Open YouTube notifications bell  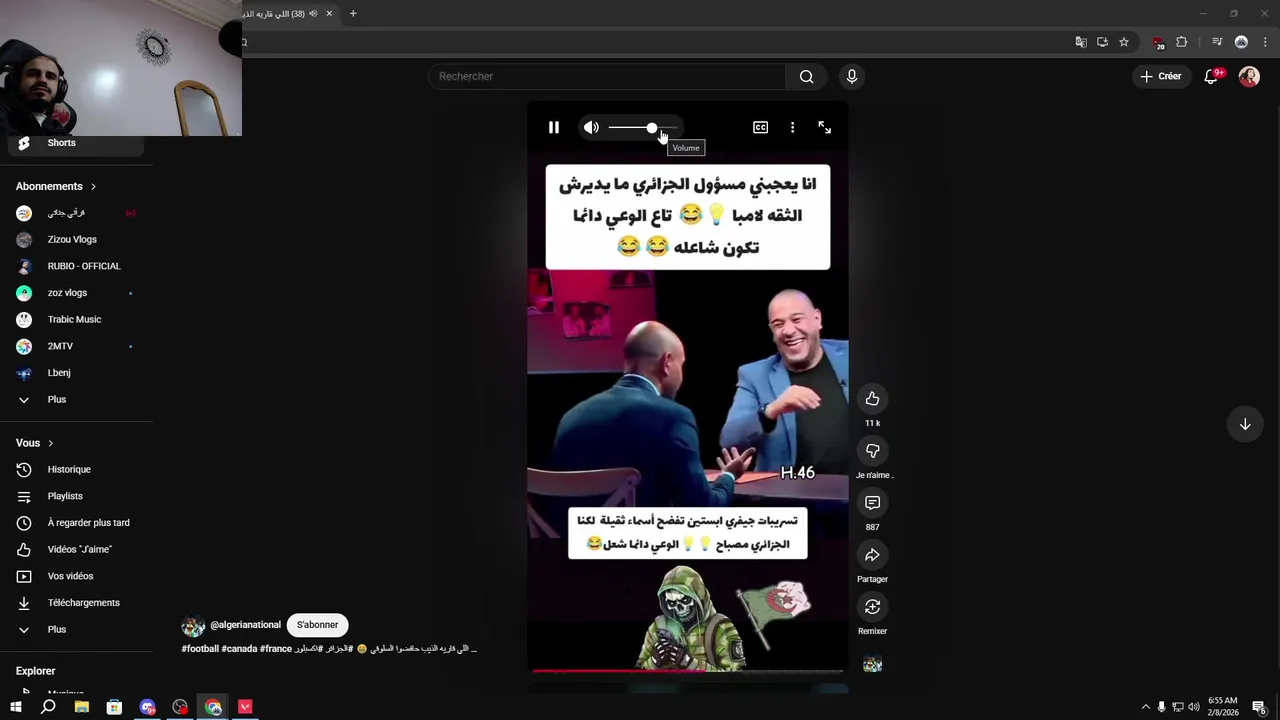click(x=1211, y=76)
